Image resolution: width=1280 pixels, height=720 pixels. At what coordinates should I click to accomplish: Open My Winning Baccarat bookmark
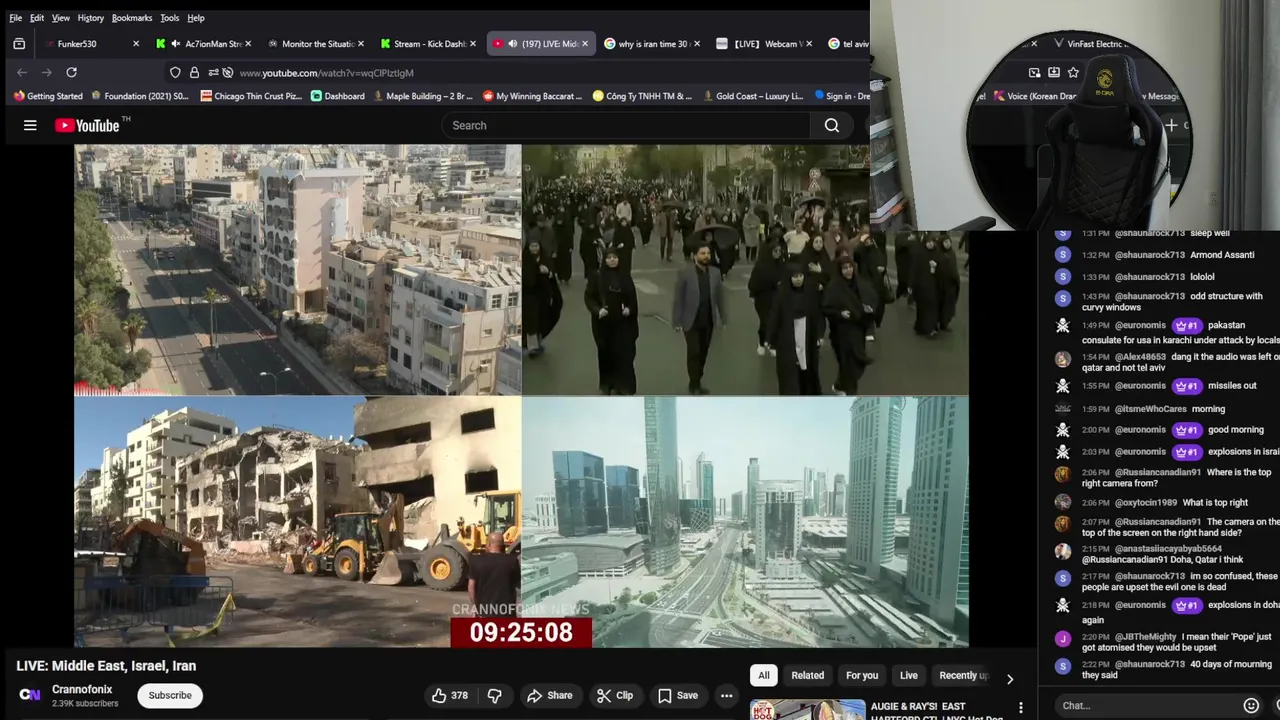coord(532,96)
